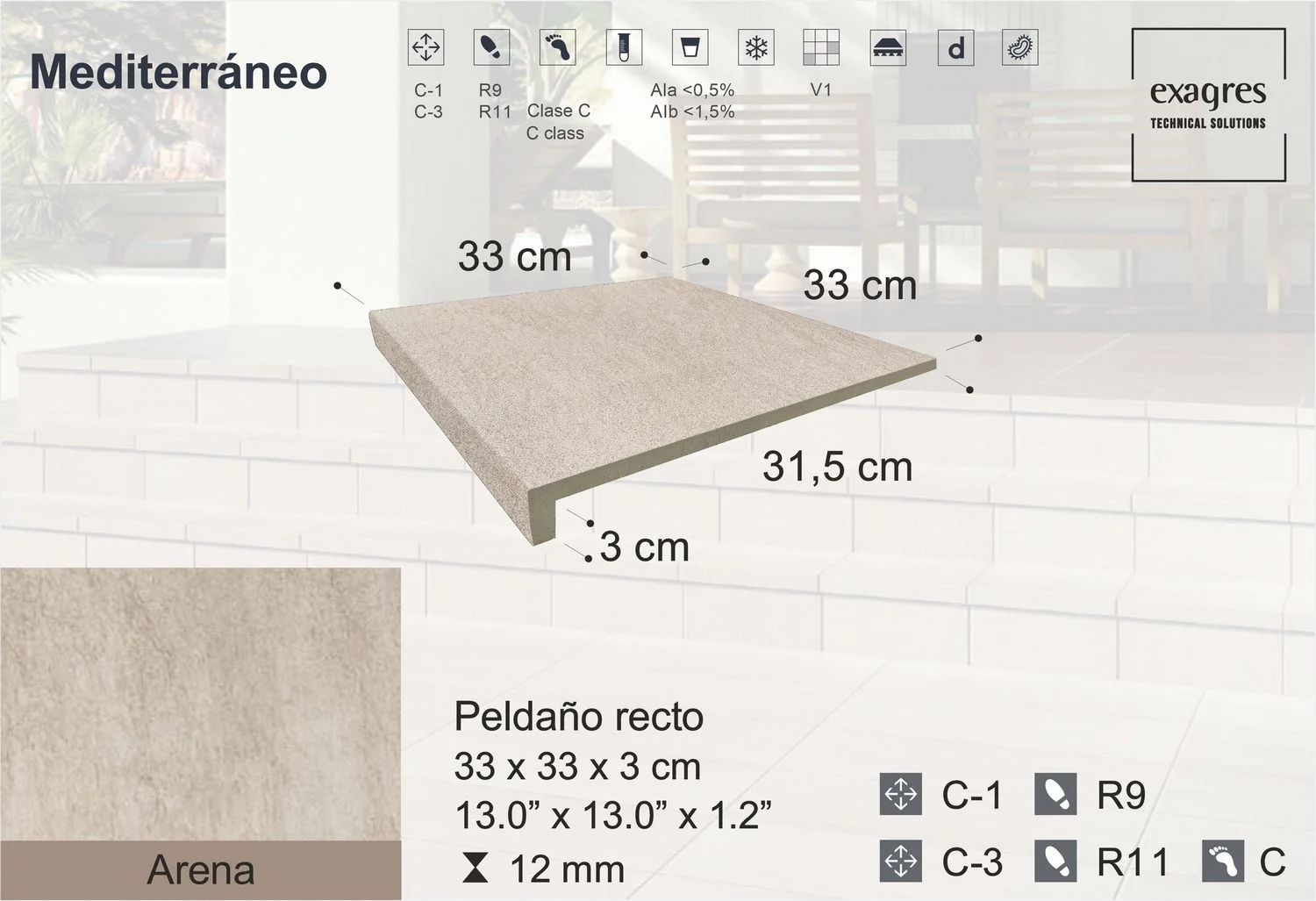Click the Peldaño recto product name
This screenshot has height=901, width=1316.
pos(579,717)
